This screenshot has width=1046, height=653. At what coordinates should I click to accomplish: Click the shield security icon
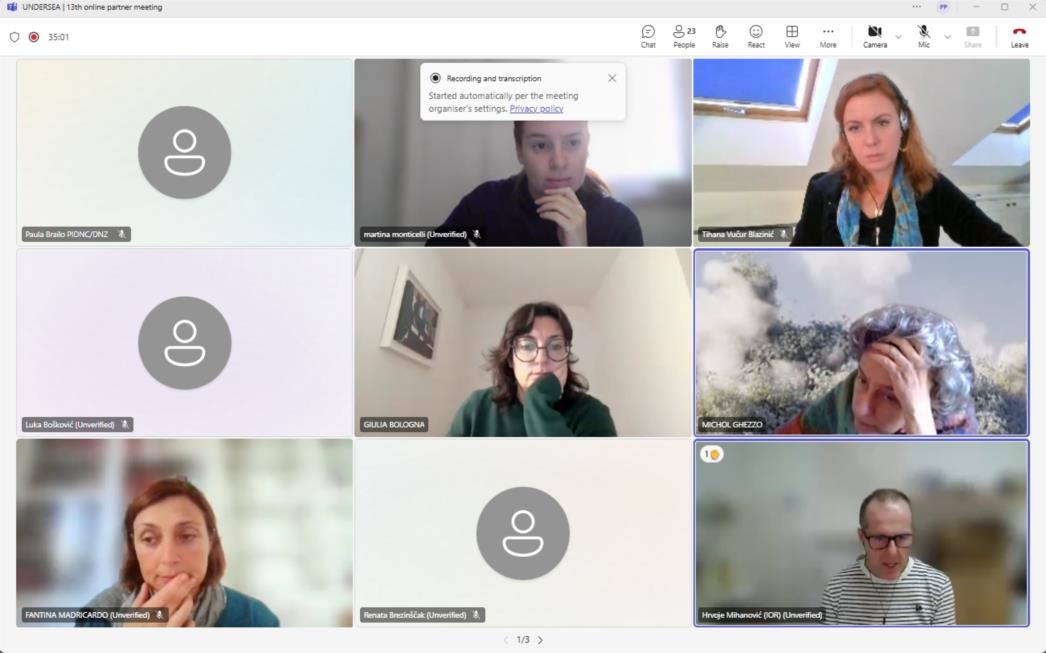coord(14,37)
